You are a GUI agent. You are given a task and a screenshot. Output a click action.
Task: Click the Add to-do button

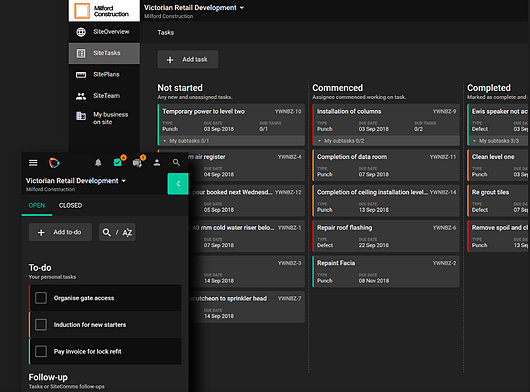tap(60, 232)
